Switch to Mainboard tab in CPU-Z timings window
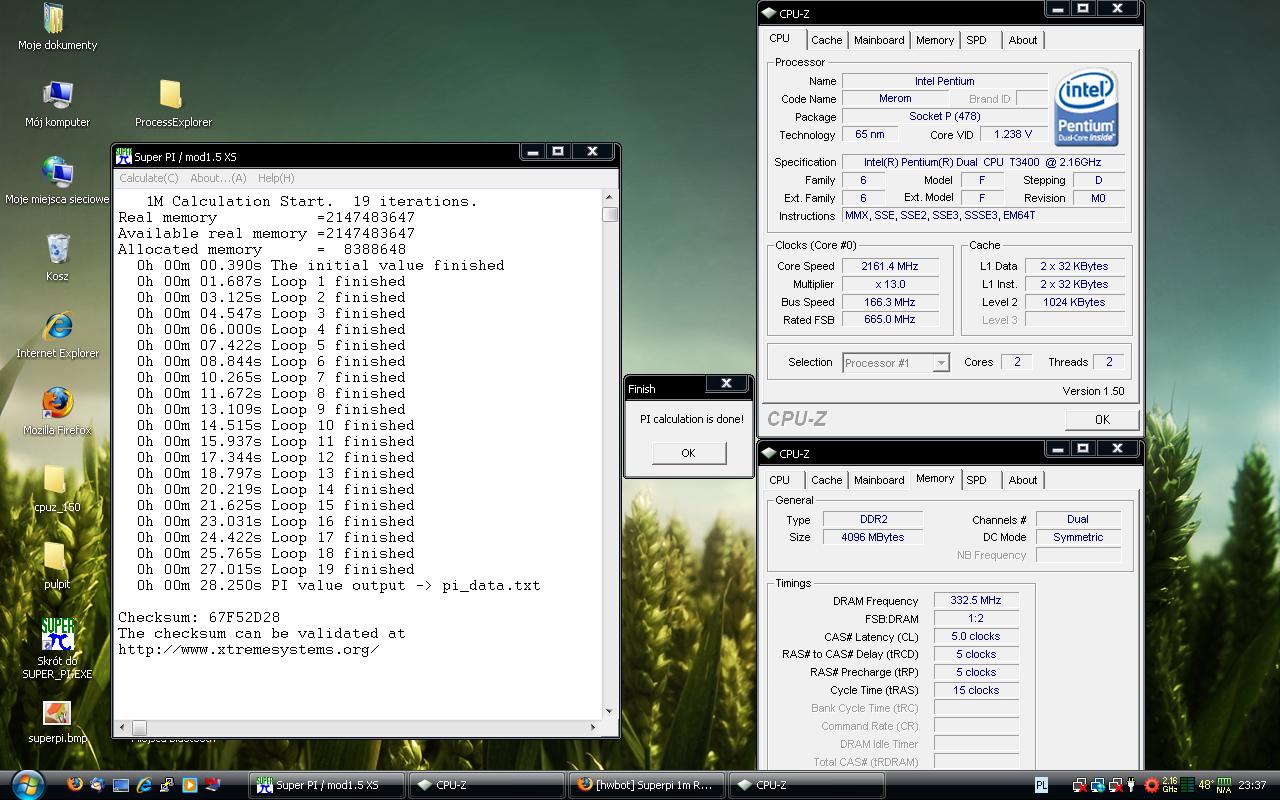 [879, 480]
